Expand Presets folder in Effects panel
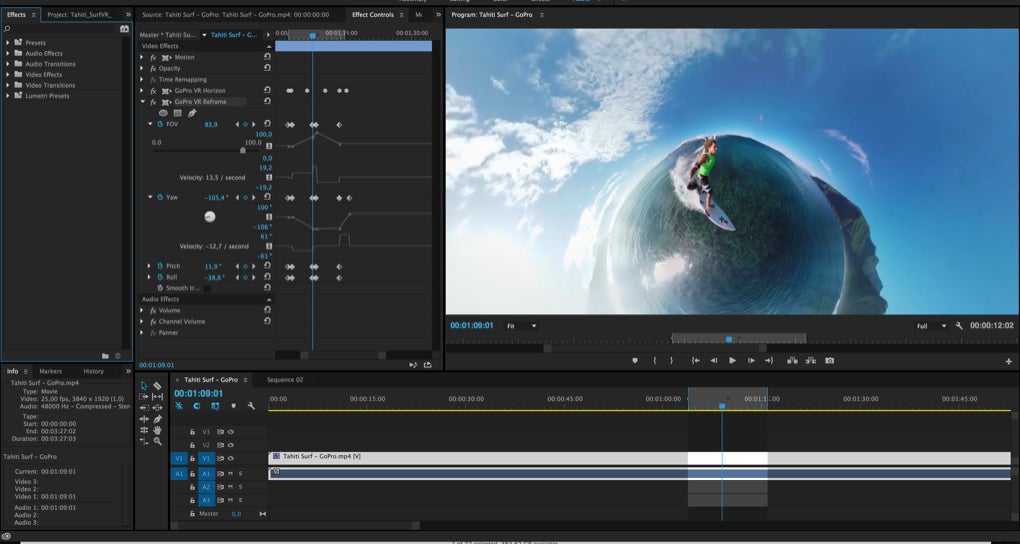Screen dimensions: 1020x544 click(x=8, y=42)
